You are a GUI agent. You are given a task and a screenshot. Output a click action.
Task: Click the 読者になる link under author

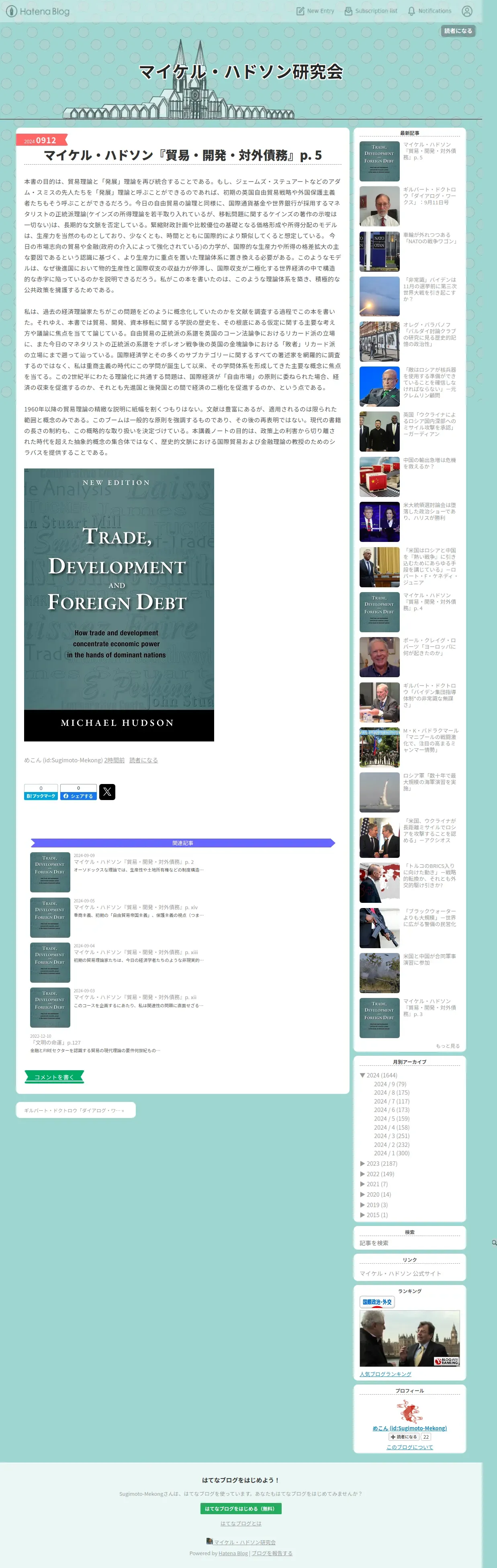[143, 760]
